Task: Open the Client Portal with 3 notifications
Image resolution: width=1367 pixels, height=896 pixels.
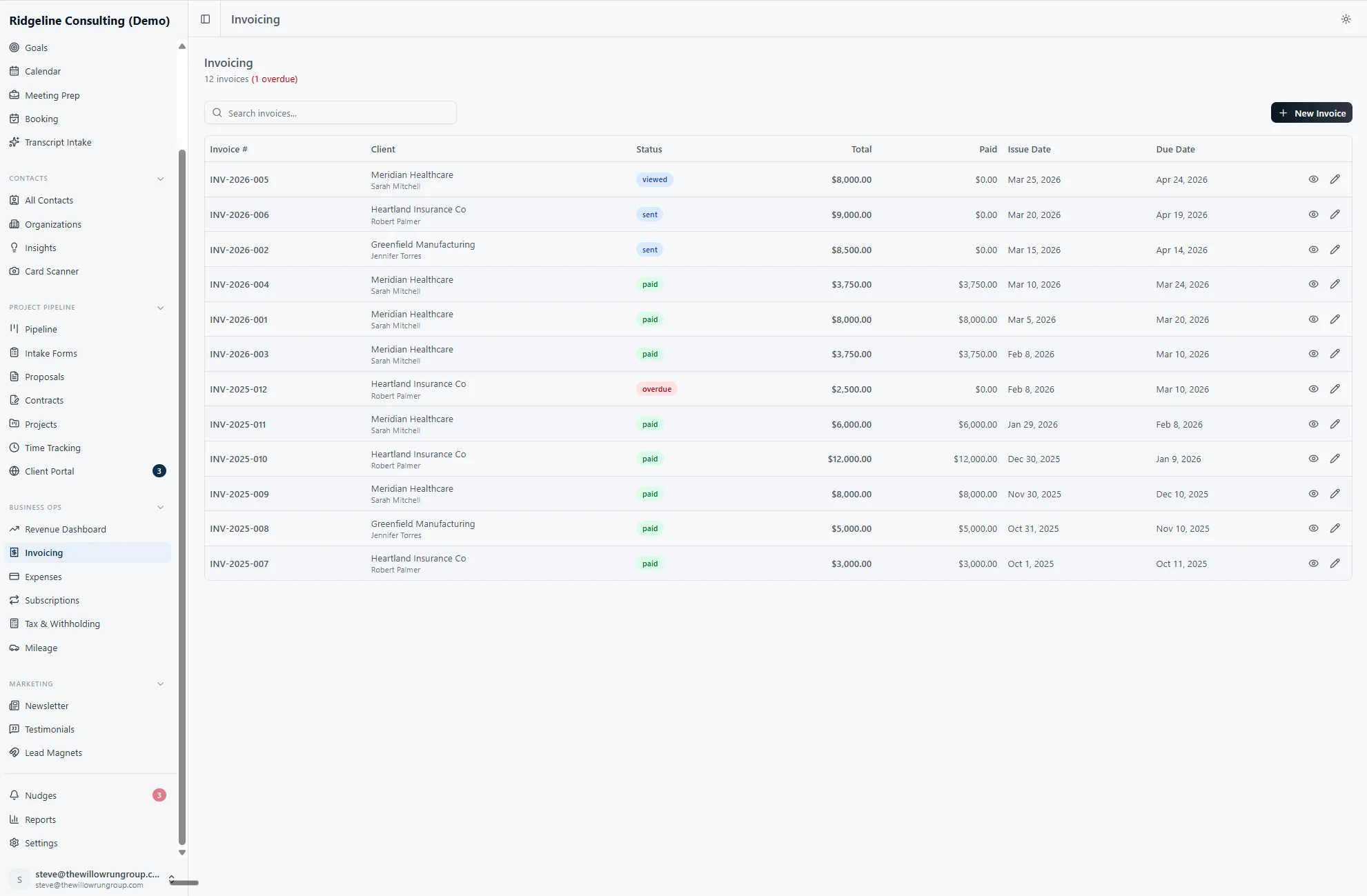Action: point(49,470)
